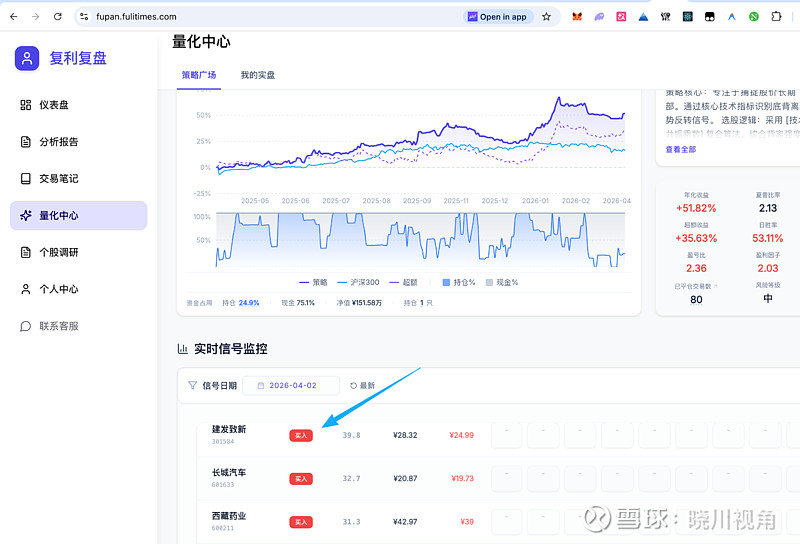Click the 已平仓交易数 value 80

click(x=696, y=300)
